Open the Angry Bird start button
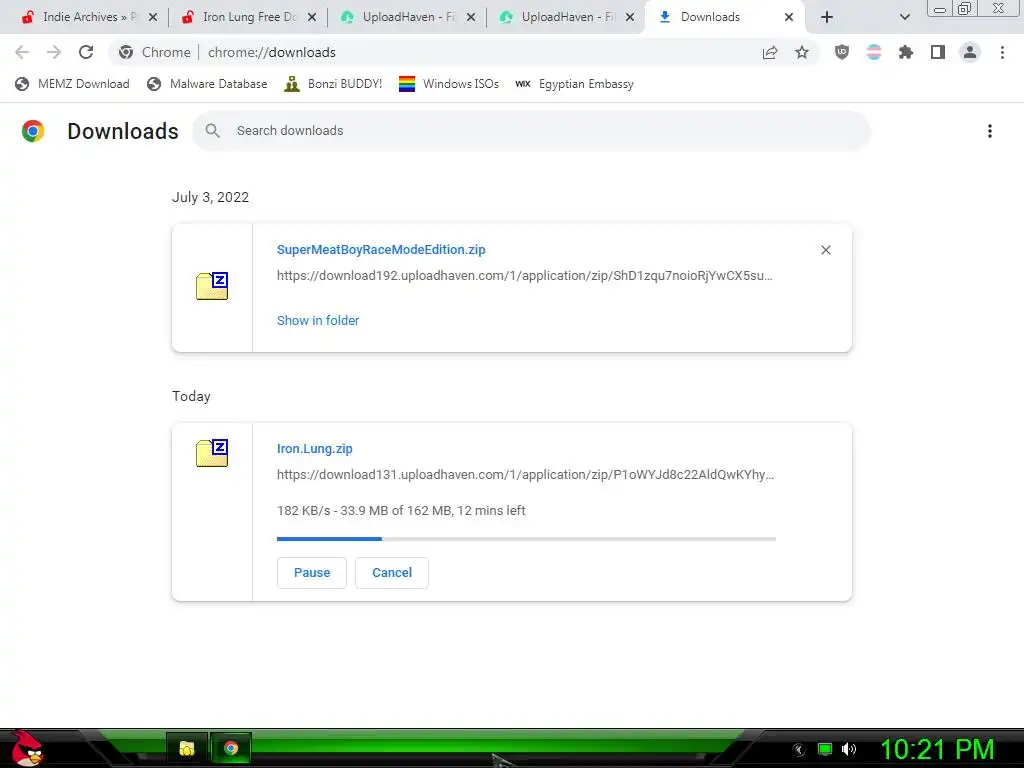This screenshot has height=768, width=1024. (27, 749)
